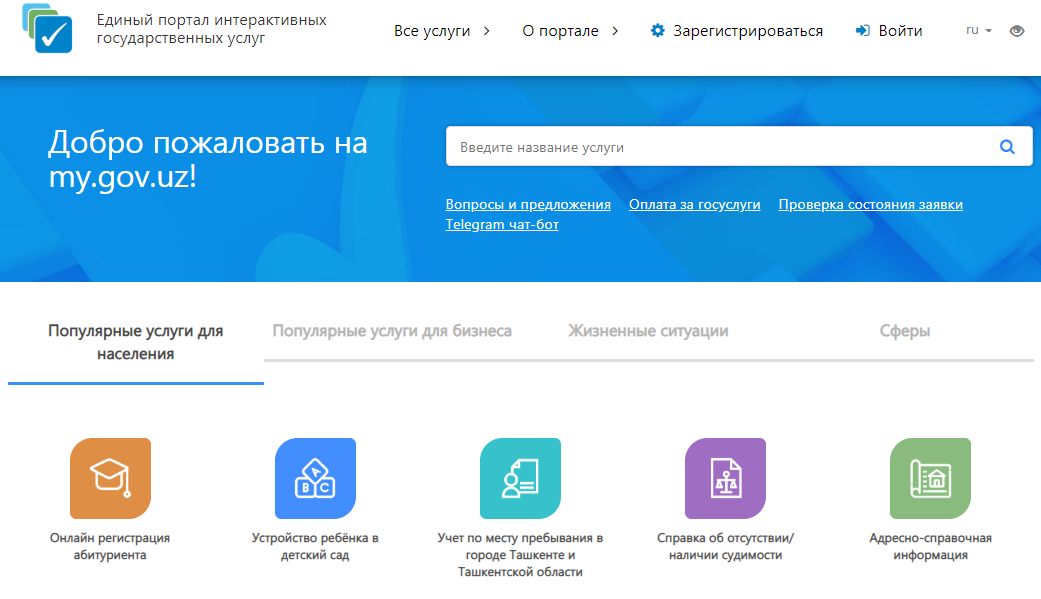Viewport: 1041px width, 599px height.
Task: Click the Введите название услуги search field
Action: point(739,147)
